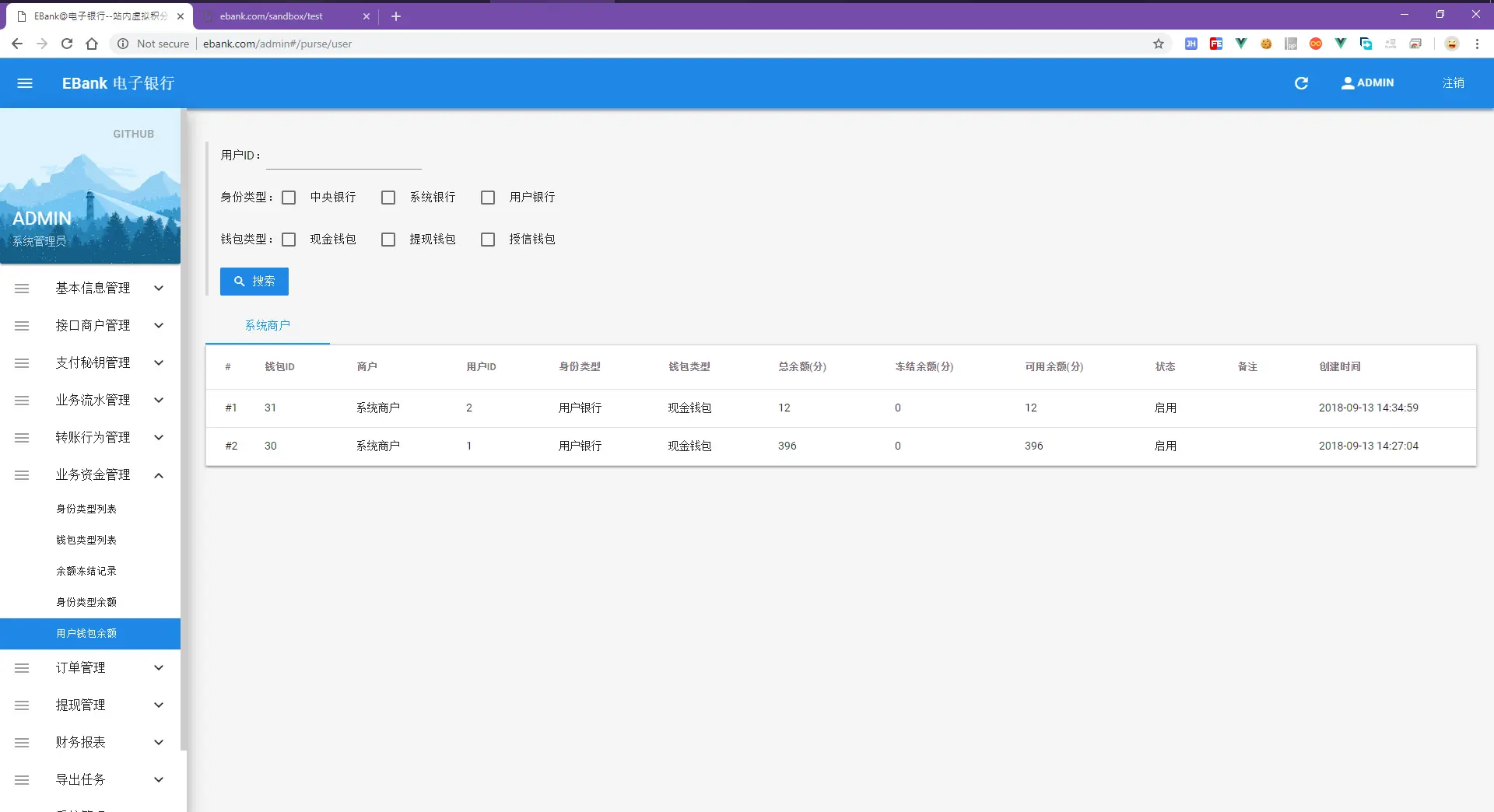
Task: Check the 提现钱包 wallet type checkbox
Action: tap(388, 240)
